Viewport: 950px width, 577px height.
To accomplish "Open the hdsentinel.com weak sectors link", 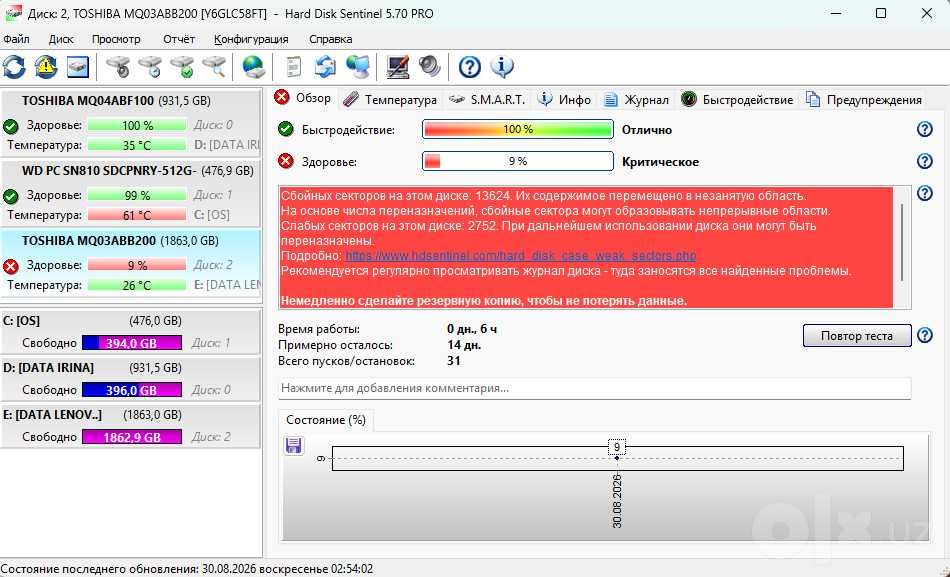I will [x=520, y=256].
